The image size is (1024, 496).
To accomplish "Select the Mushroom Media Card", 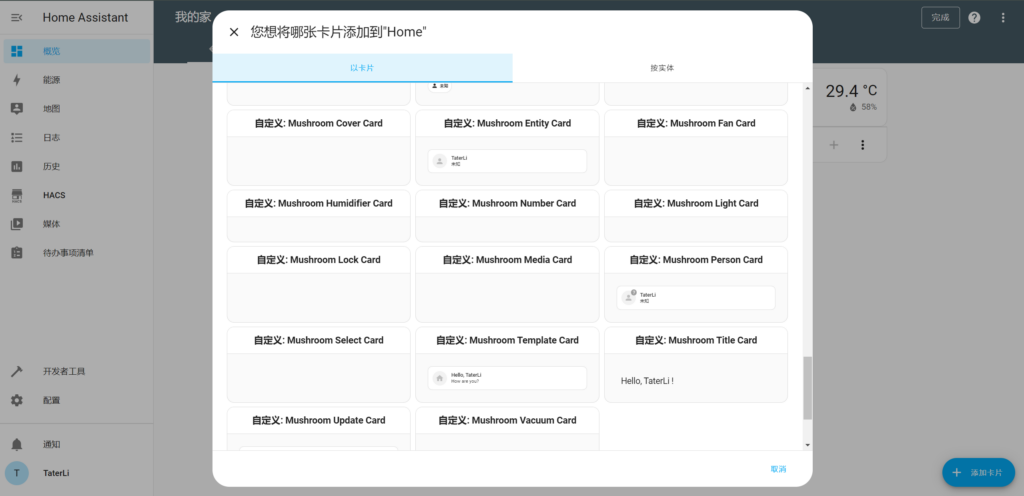I will (507, 285).
